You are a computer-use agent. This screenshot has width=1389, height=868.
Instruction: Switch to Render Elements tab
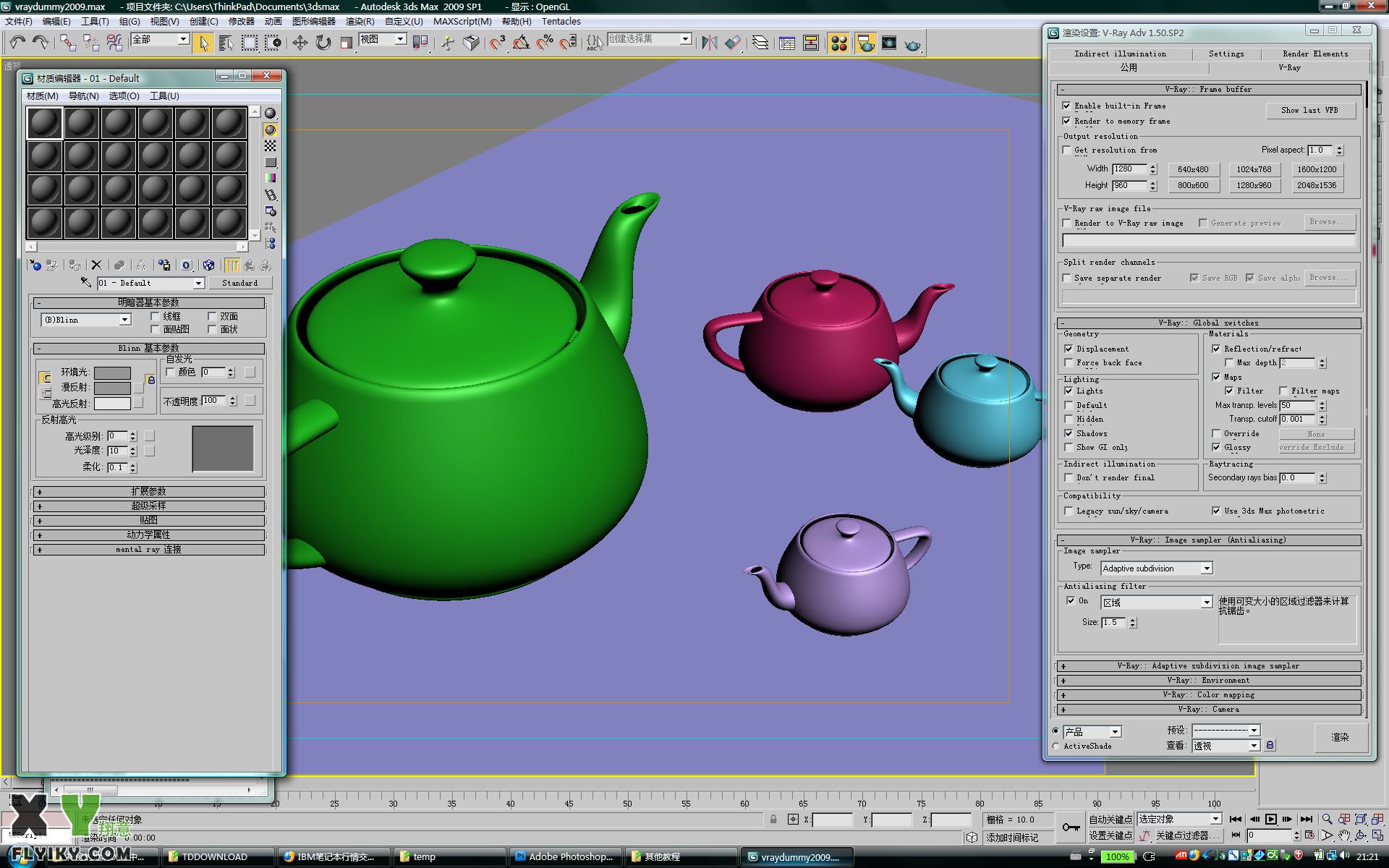tap(1315, 54)
